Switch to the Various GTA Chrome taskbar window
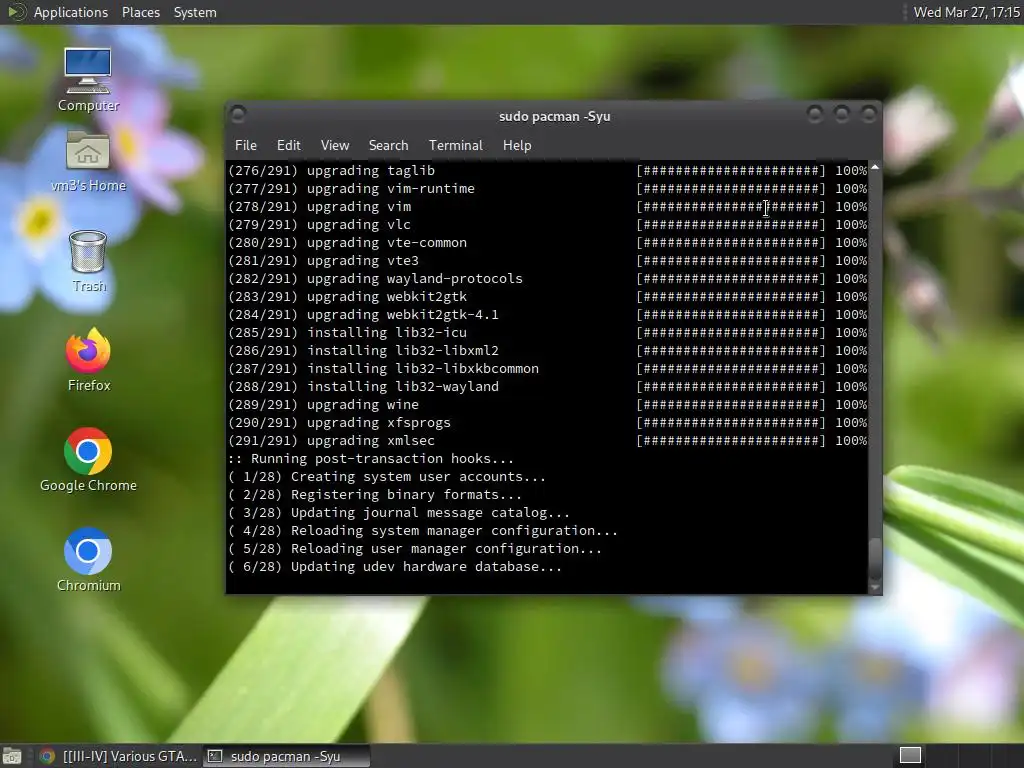Viewport: 1024px width, 768px height. [x=119, y=756]
